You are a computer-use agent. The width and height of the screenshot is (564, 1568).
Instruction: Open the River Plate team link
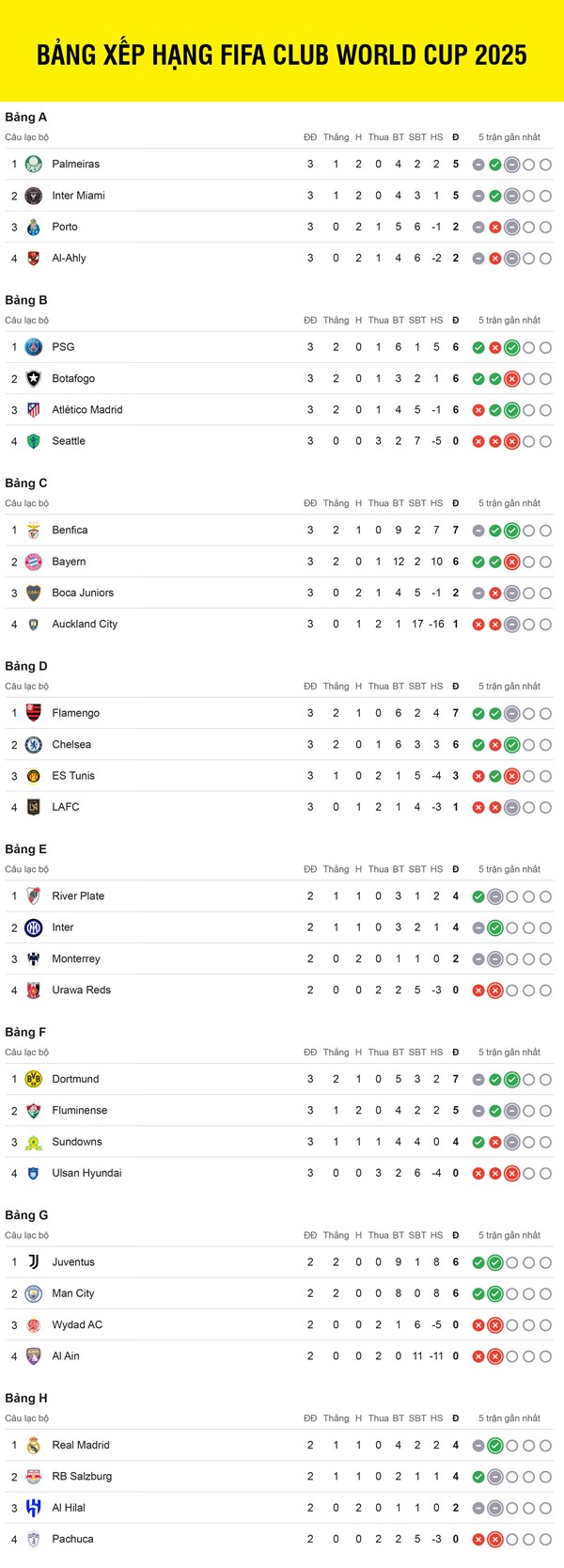pyautogui.click(x=78, y=896)
